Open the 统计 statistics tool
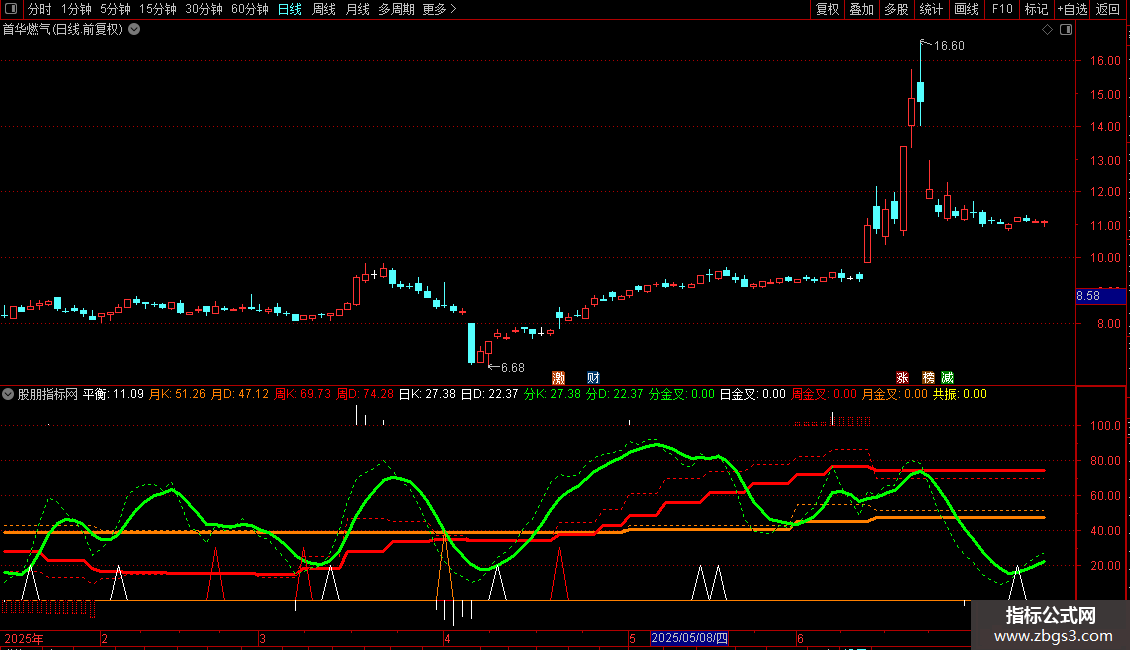Screen dimensions: 1130x650 tap(930, 9)
